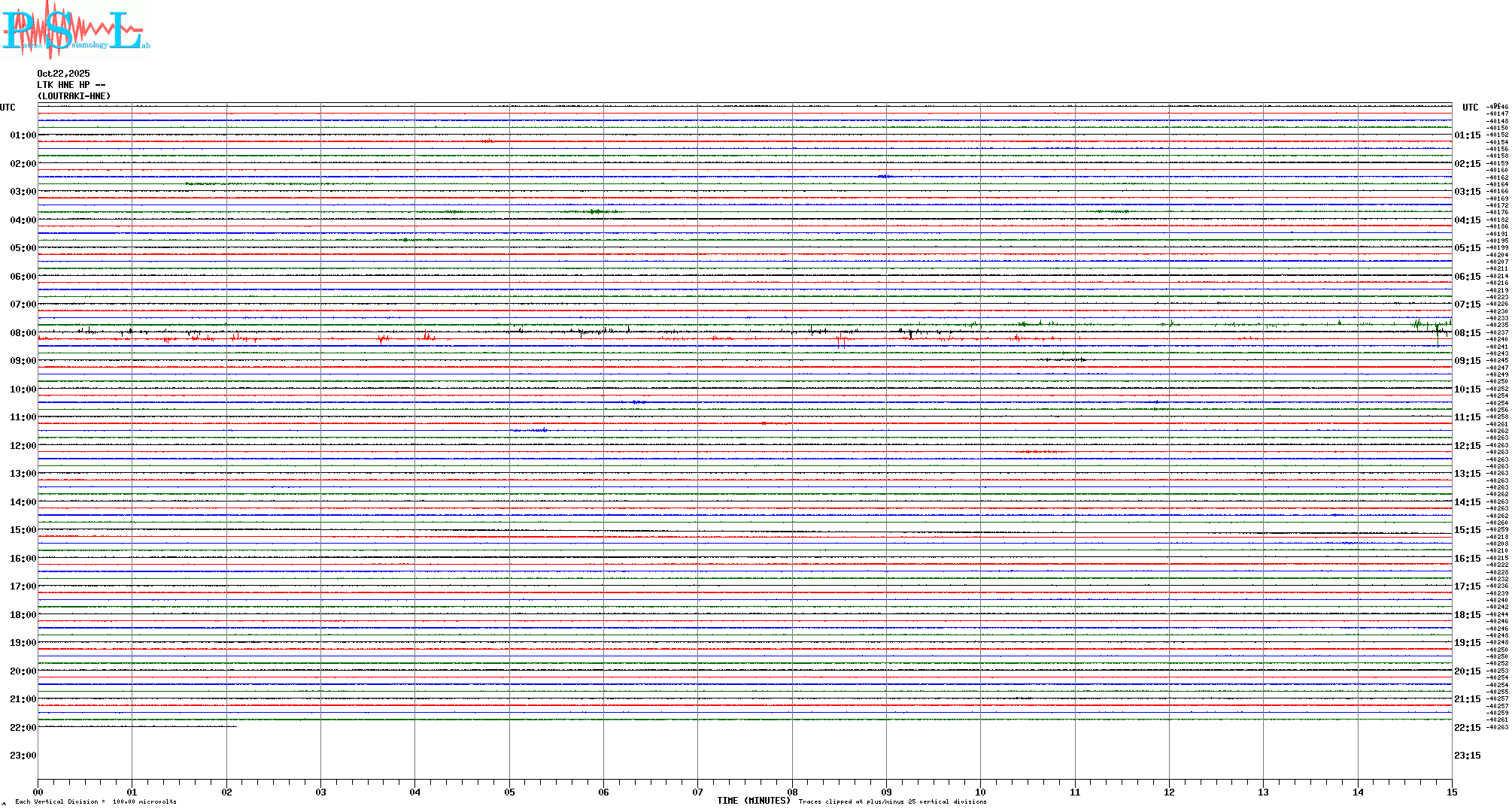Click the (LOUTRAKI-HNE) station name
Screen dimensions: 1512x812
[x=74, y=96]
